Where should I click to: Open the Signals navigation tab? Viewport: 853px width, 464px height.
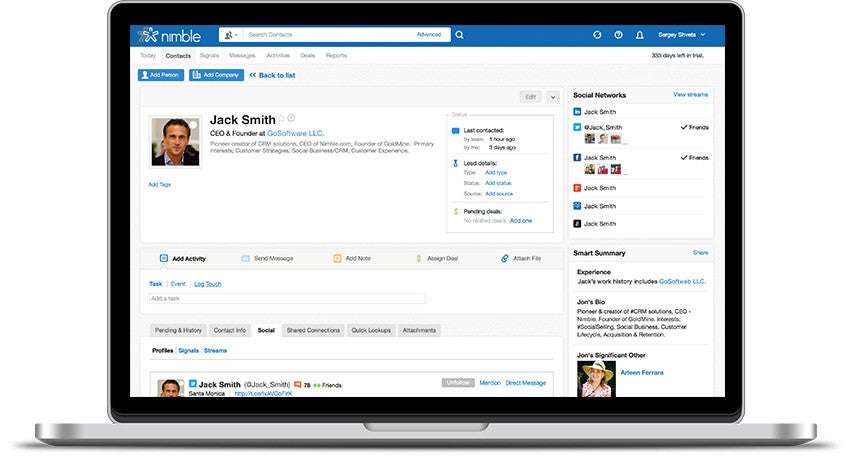[209, 55]
